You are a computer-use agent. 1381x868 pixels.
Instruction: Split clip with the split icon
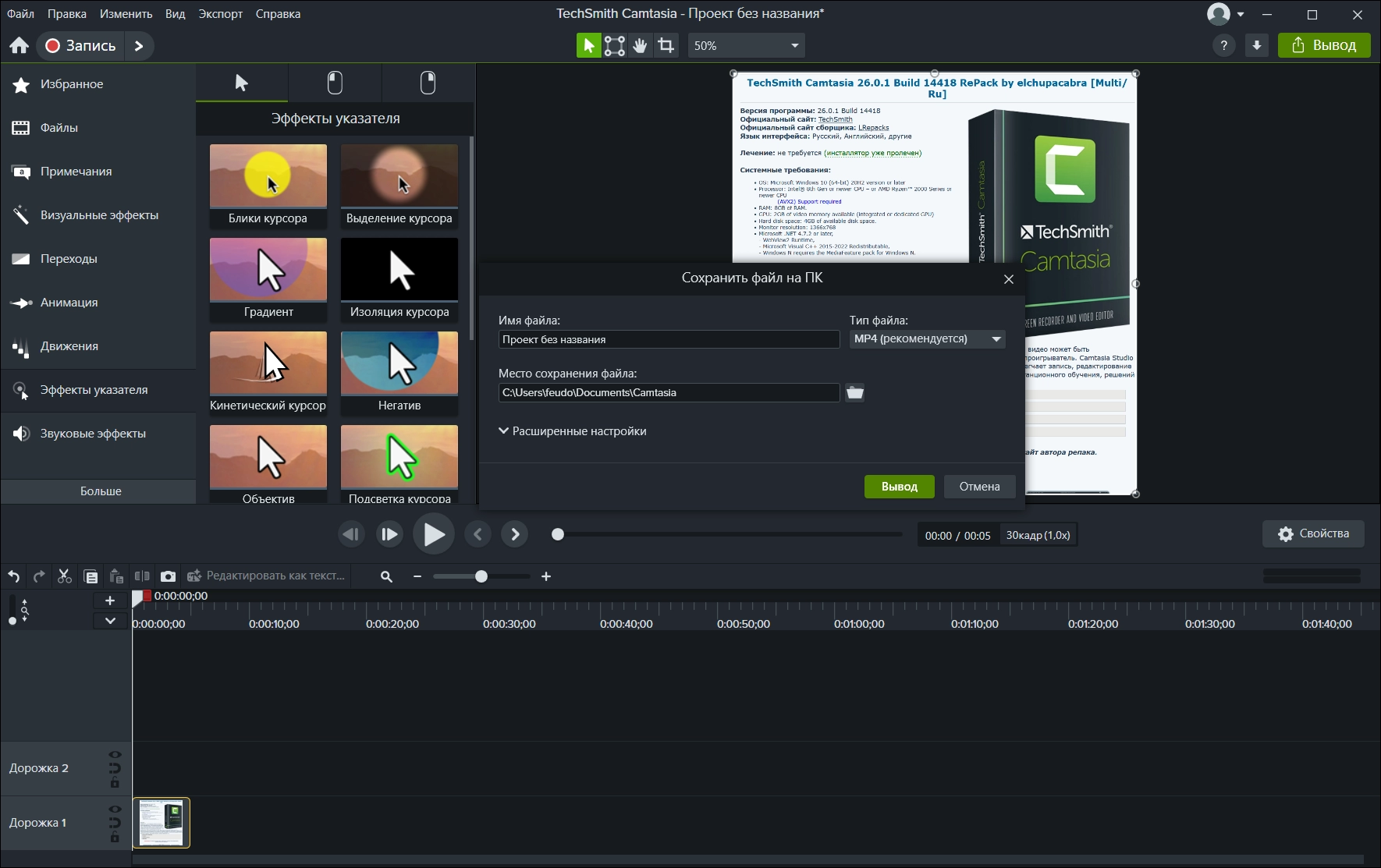[142, 576]
